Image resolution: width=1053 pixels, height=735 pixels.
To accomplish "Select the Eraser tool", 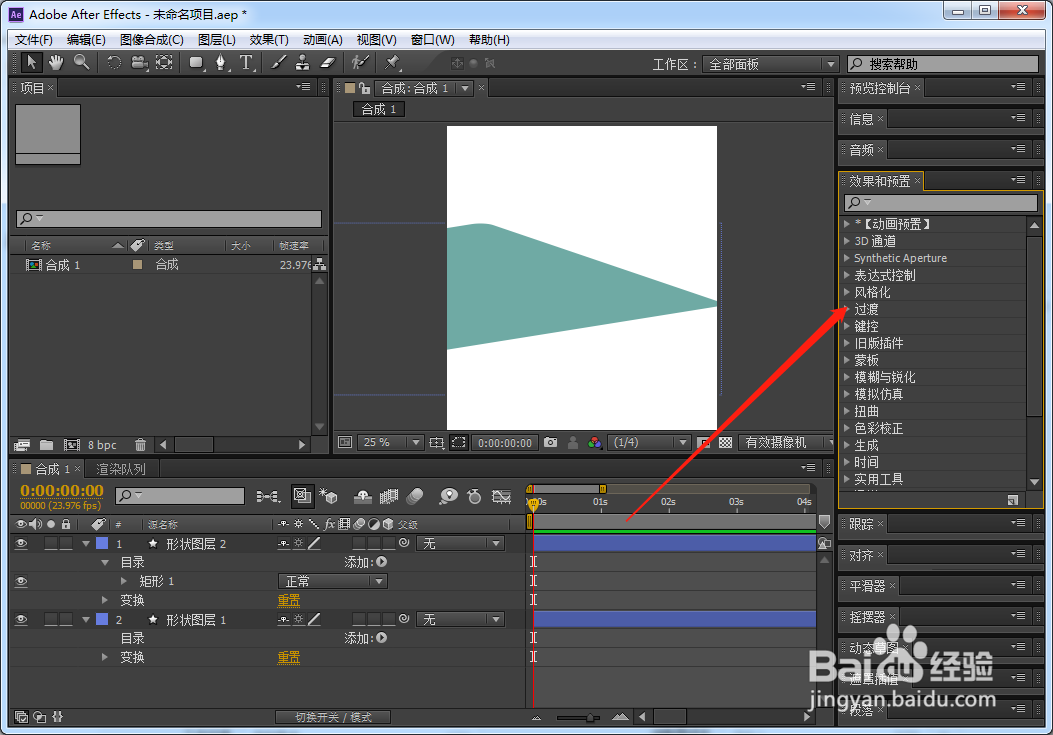I will coord(327,63).
